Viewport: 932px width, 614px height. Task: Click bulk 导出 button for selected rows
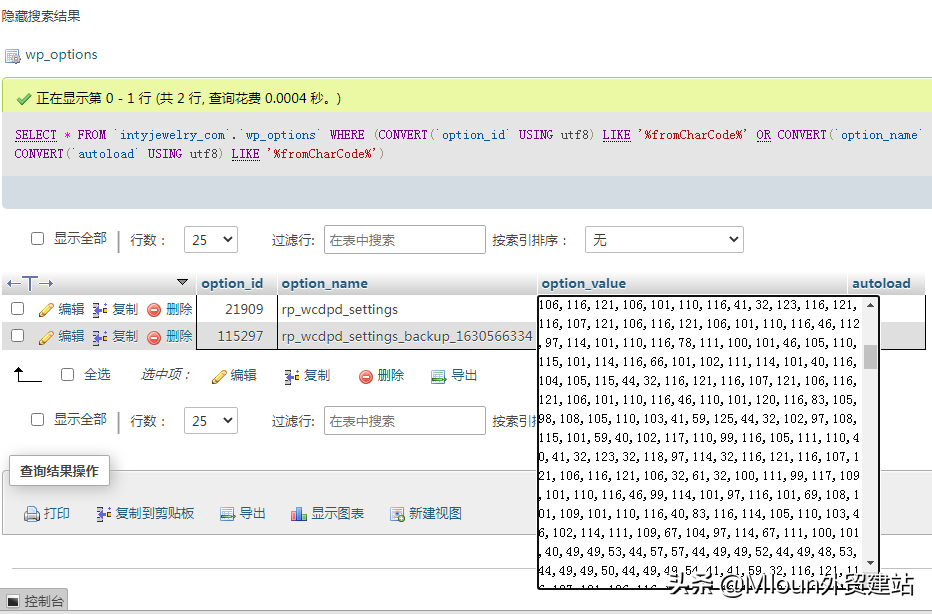point(464,375)
